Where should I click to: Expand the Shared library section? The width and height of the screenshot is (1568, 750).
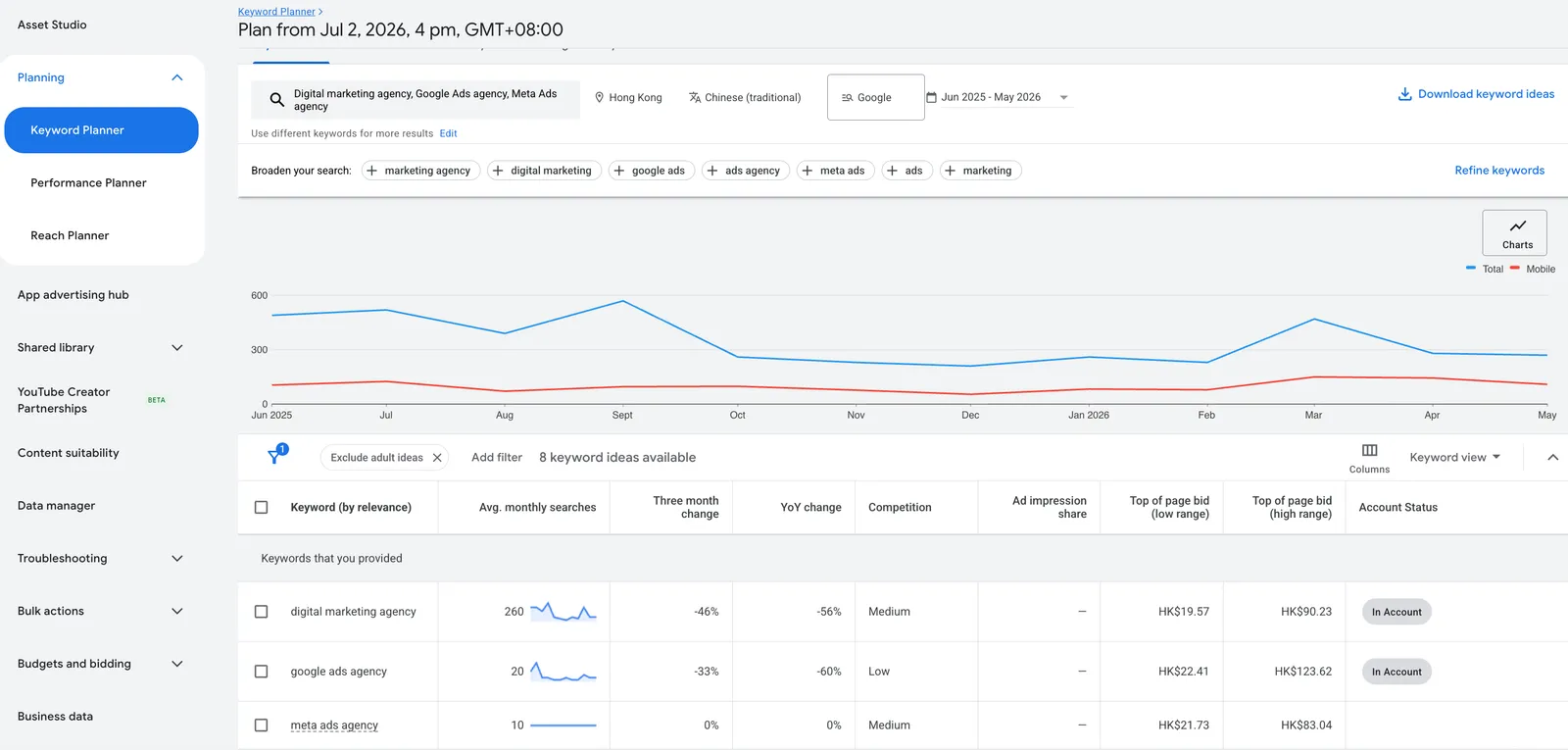pos(177,348)
